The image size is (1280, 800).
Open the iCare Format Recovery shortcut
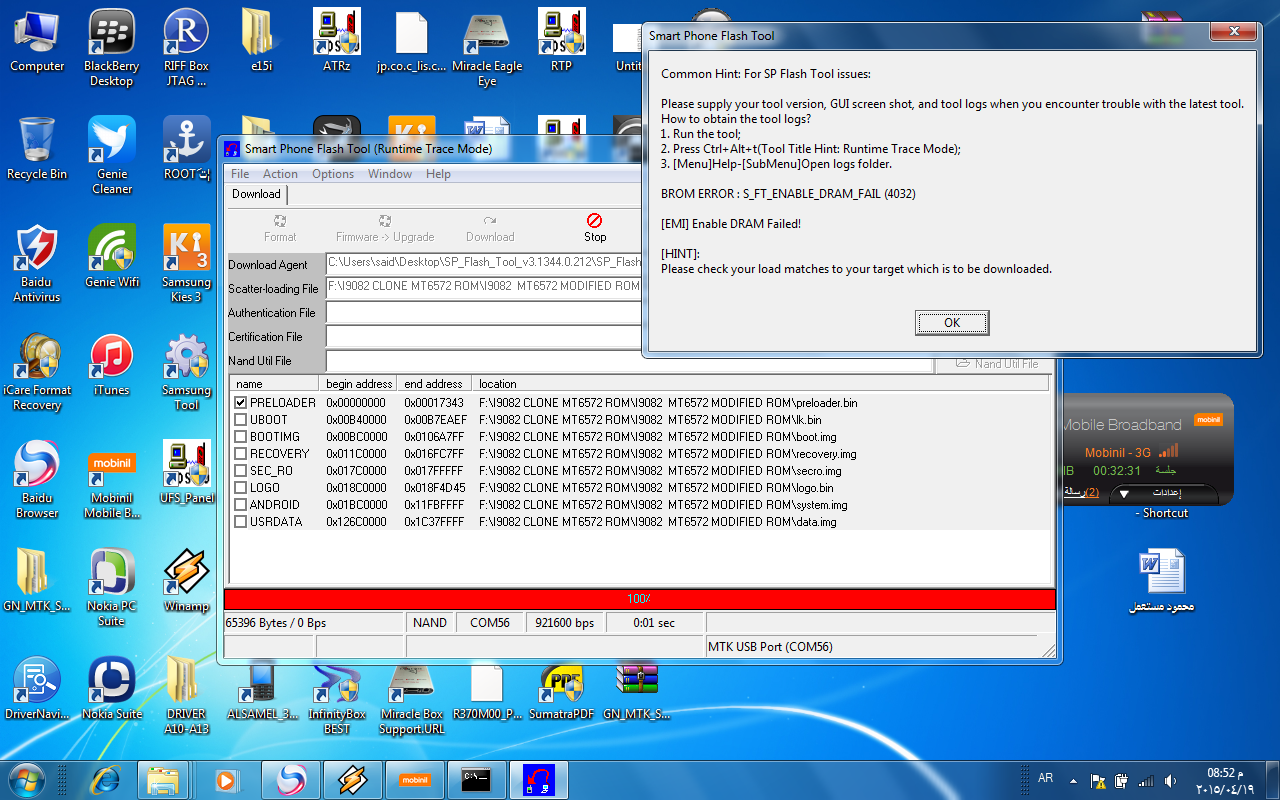pyautogui.click(x=37, y=372)
